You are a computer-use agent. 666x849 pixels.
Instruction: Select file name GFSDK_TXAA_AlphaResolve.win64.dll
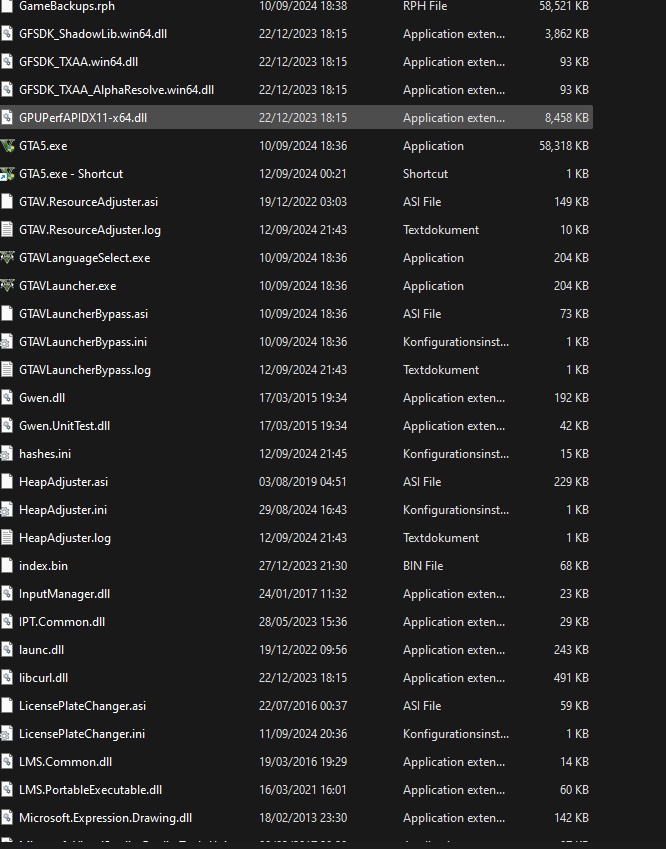click(x=116, y=90)
